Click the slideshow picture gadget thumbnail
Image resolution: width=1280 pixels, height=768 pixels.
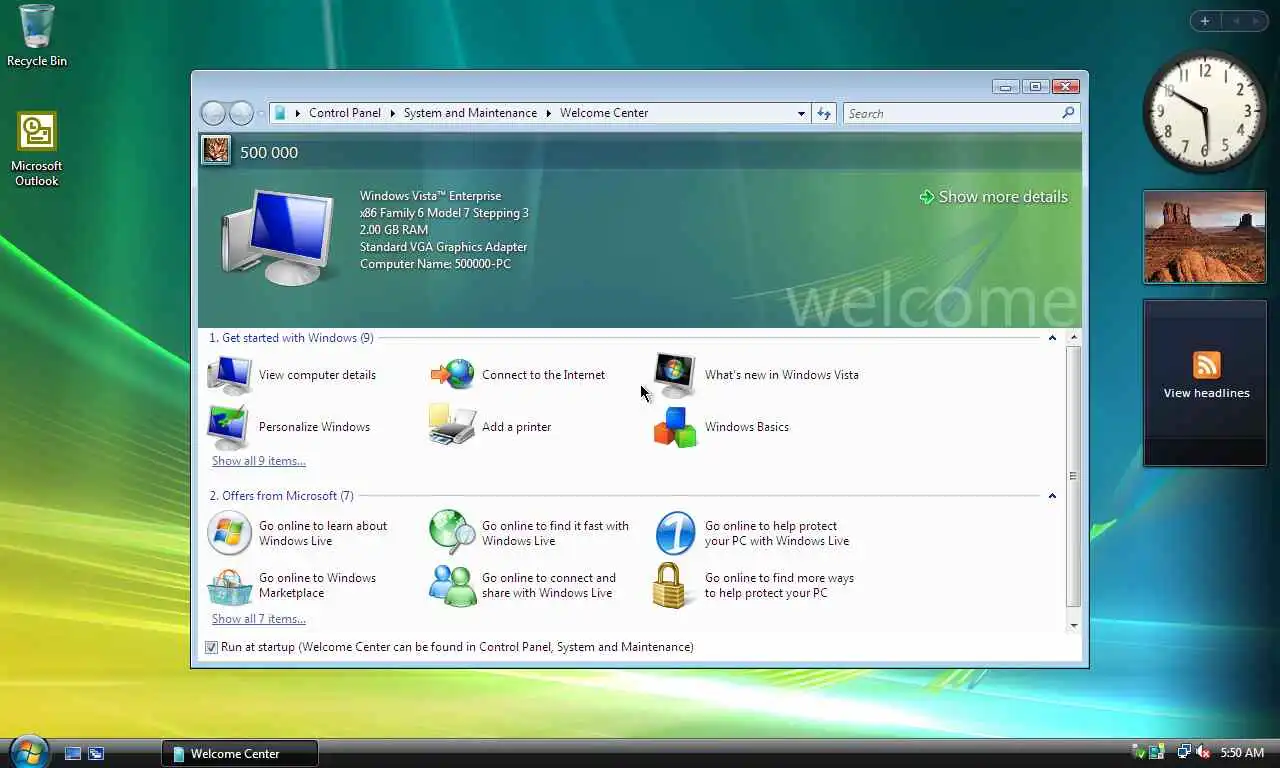(1205, 237)
